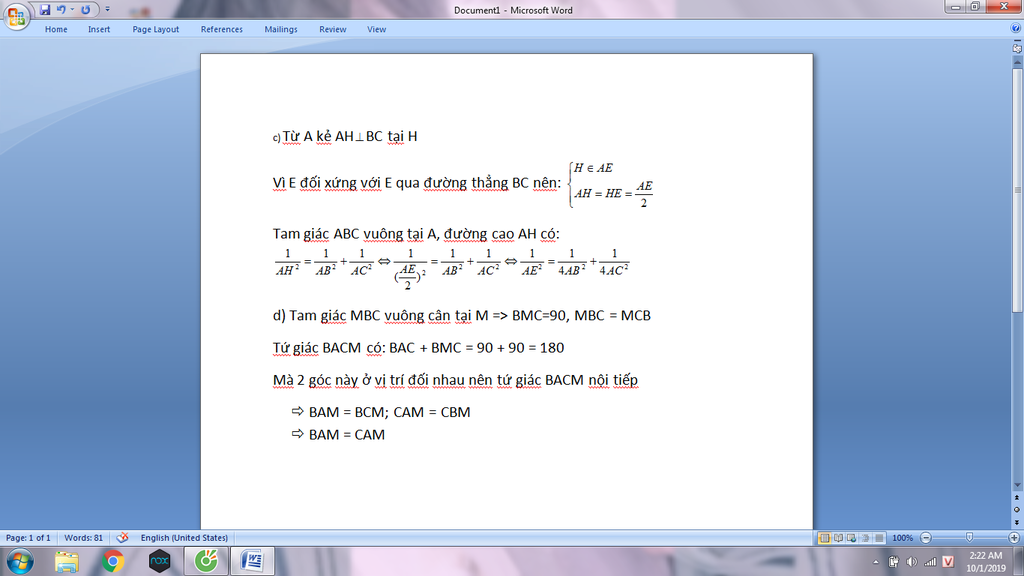Open the Undo history dropdown arrow

point(72,10)
